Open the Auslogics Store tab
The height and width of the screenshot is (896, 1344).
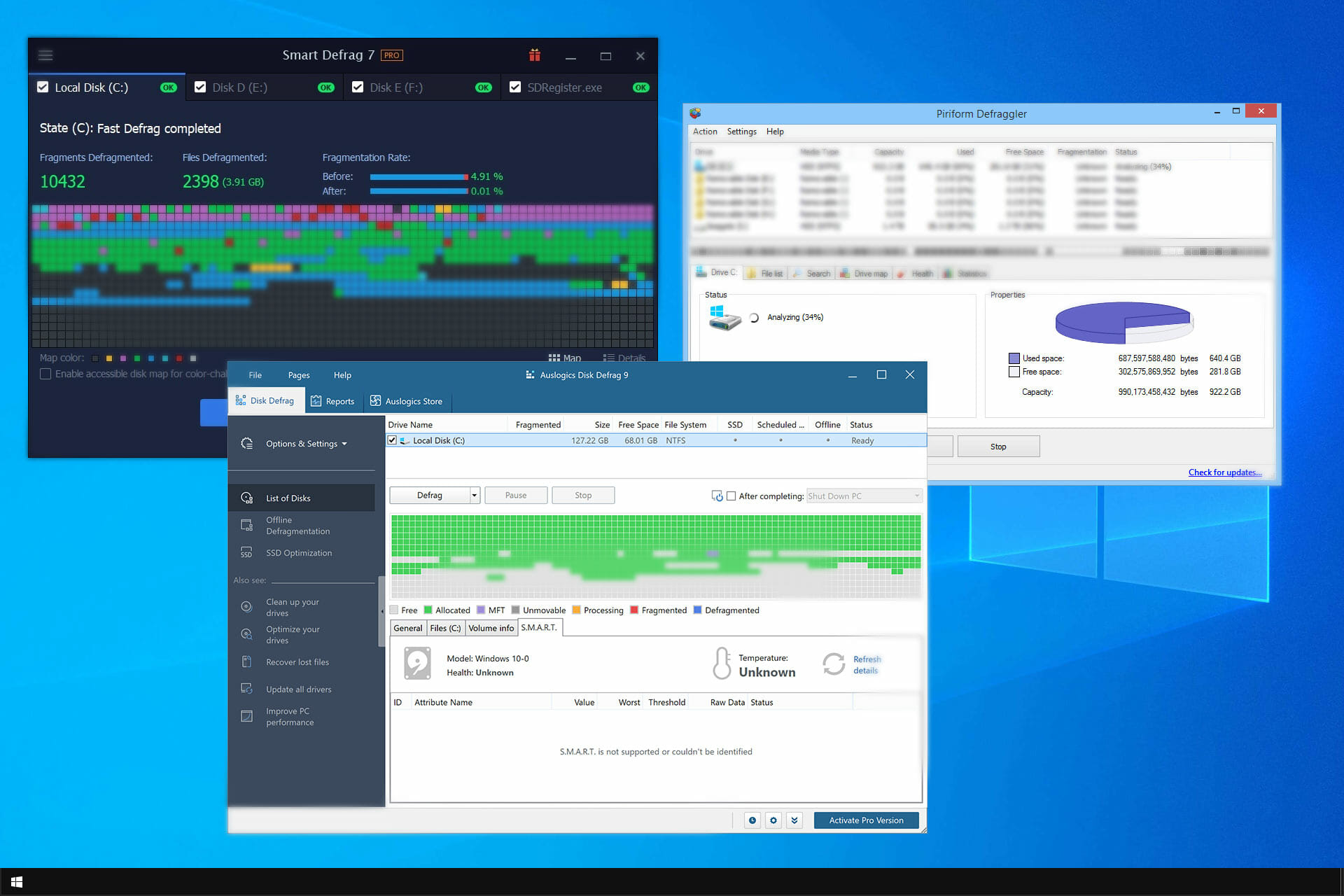[407, 401]
